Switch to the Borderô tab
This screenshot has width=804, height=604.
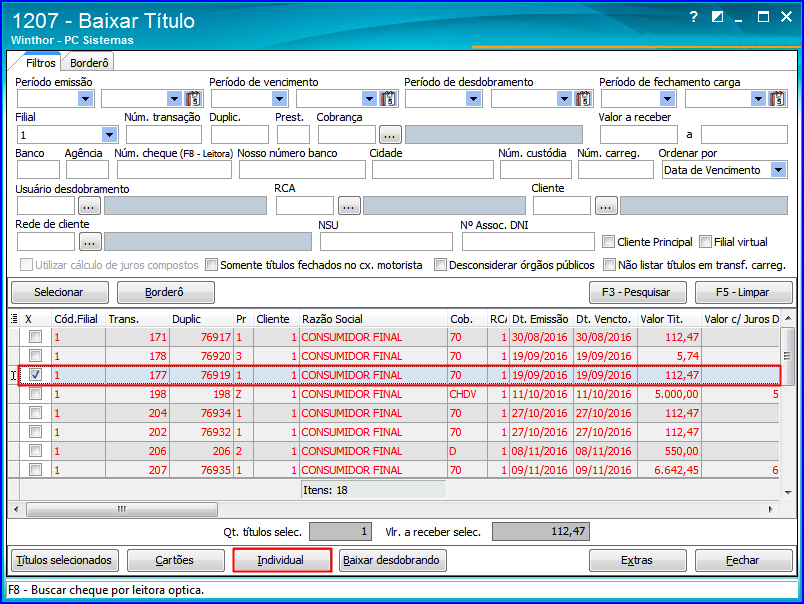89,63
